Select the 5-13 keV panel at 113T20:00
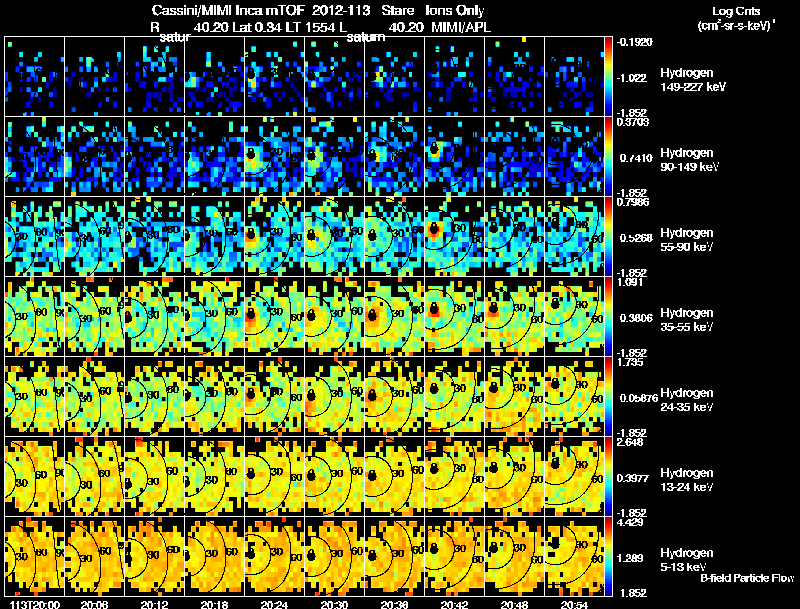The height and width of the screenshot is (609, 800). pos(34,556)
